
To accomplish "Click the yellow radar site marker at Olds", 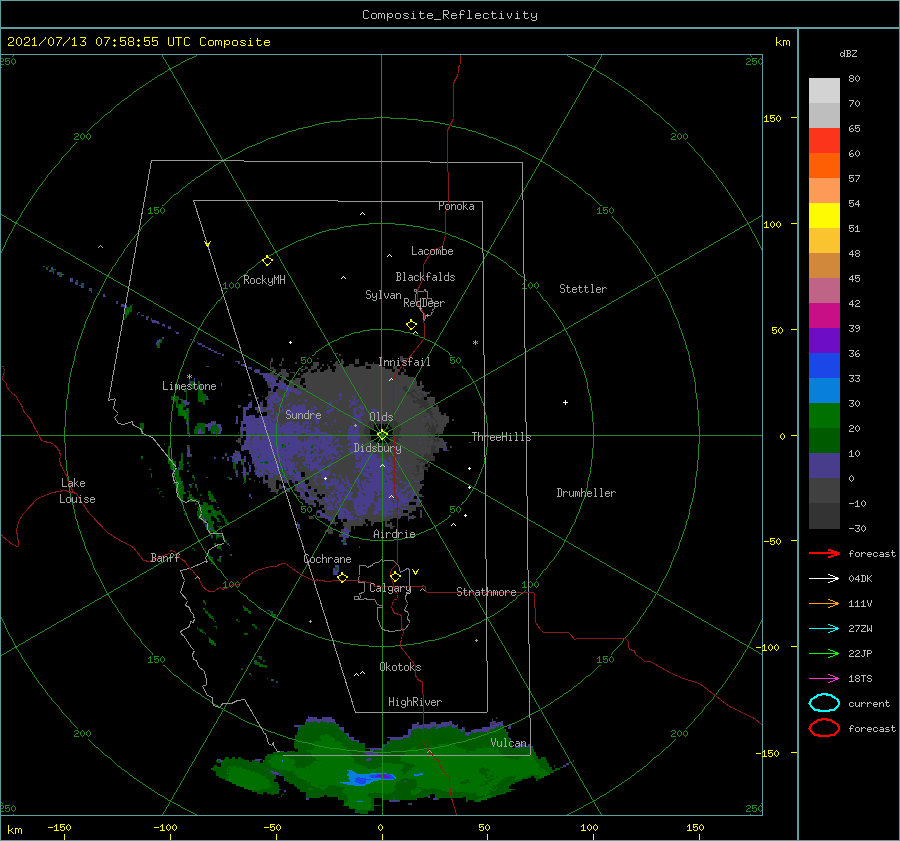I will click(x=382, y=435).
